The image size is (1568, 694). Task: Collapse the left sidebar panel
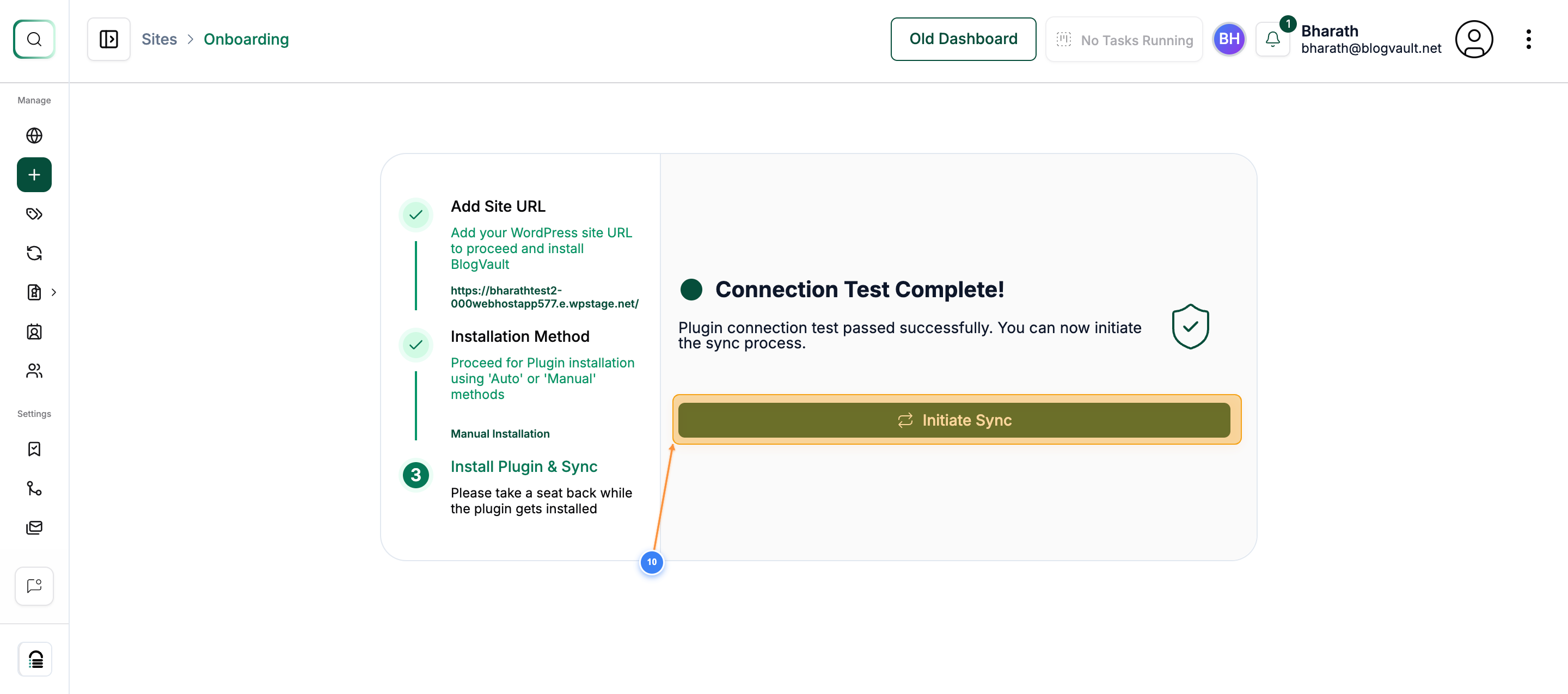108,39
